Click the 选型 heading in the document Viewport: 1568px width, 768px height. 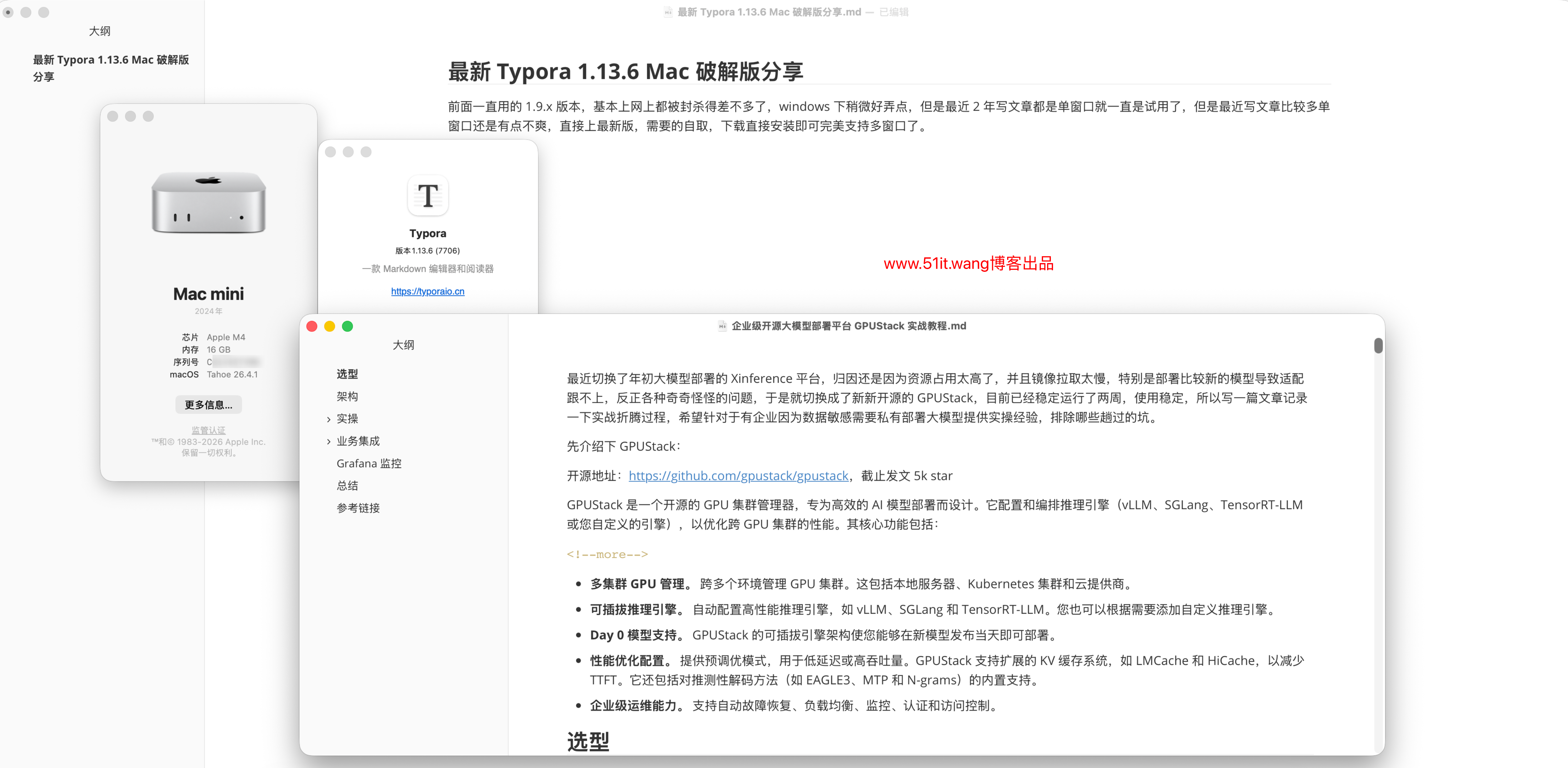(x=588, y=741)
